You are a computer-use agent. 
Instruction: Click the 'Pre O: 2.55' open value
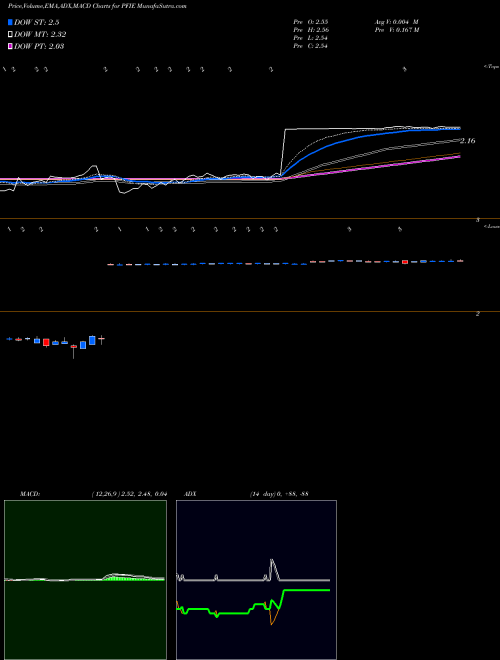(311, 21)
